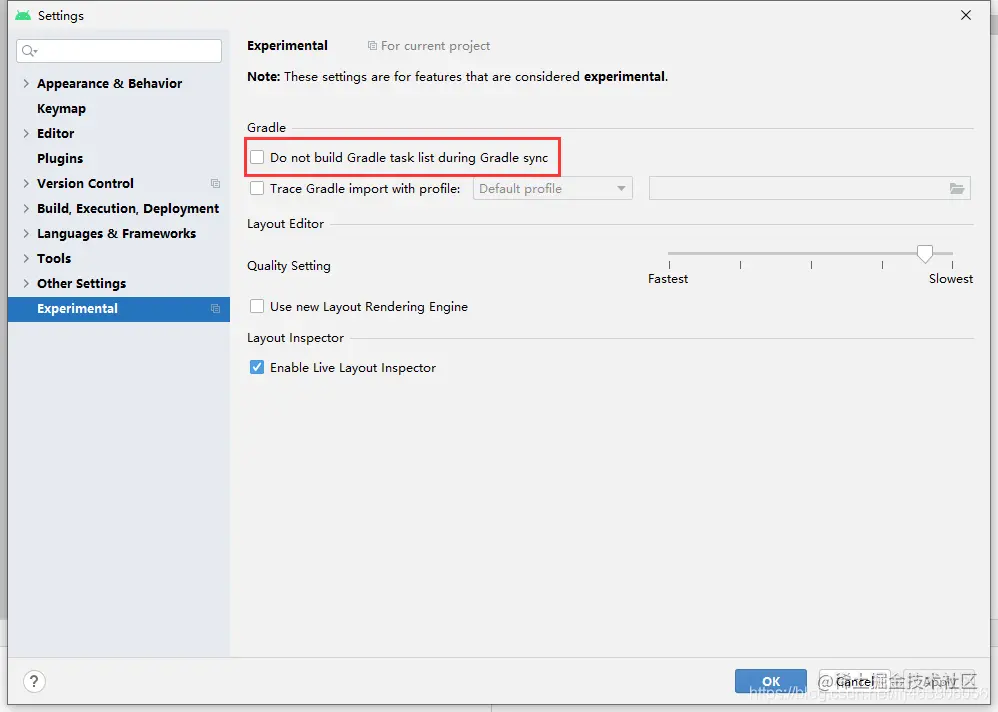Open Build, Execution, Deployment page
Image resolution: width=998 pixels, height=712 pixels.
click(128, 209)
